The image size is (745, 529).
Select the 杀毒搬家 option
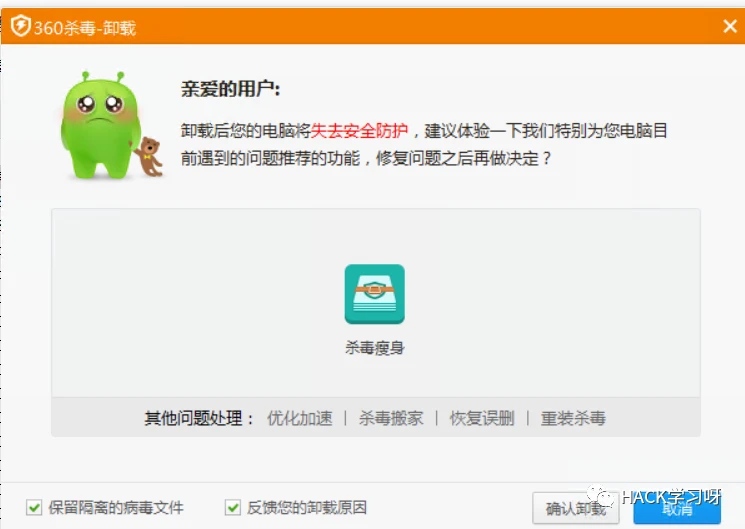tap(390, 418)
